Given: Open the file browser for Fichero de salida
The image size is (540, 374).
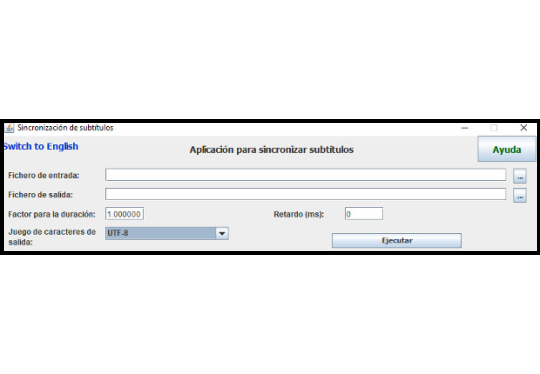Looking at the screenshot, I should pyautogui.click(x=520, y=196).
